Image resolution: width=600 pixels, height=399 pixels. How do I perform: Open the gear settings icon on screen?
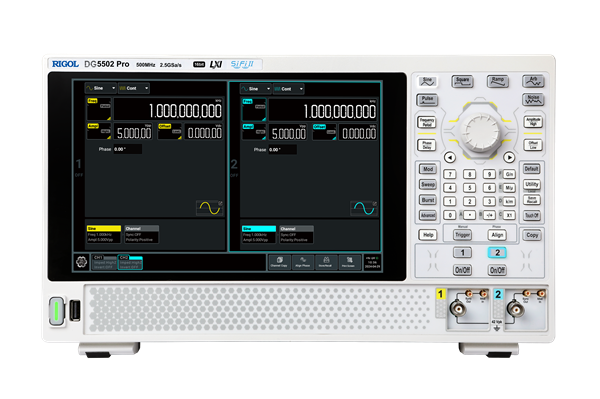click(81, 262)
